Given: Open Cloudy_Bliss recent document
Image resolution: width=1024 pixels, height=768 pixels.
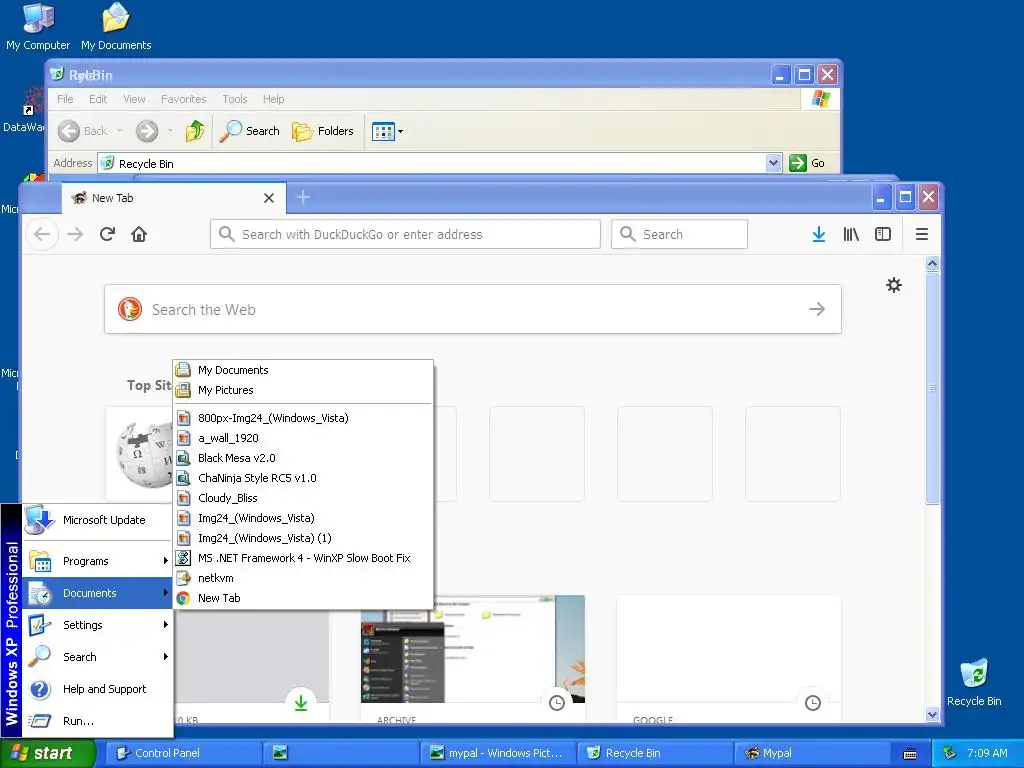Looking at the screenshot, I should pos(303,498).
